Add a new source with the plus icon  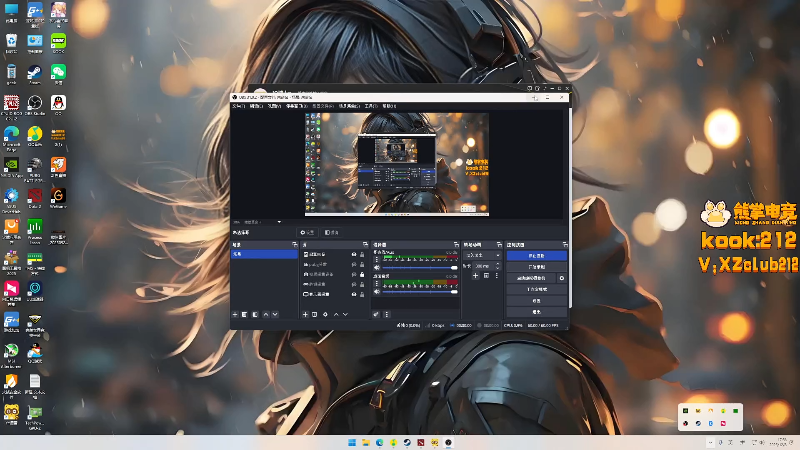305,314
